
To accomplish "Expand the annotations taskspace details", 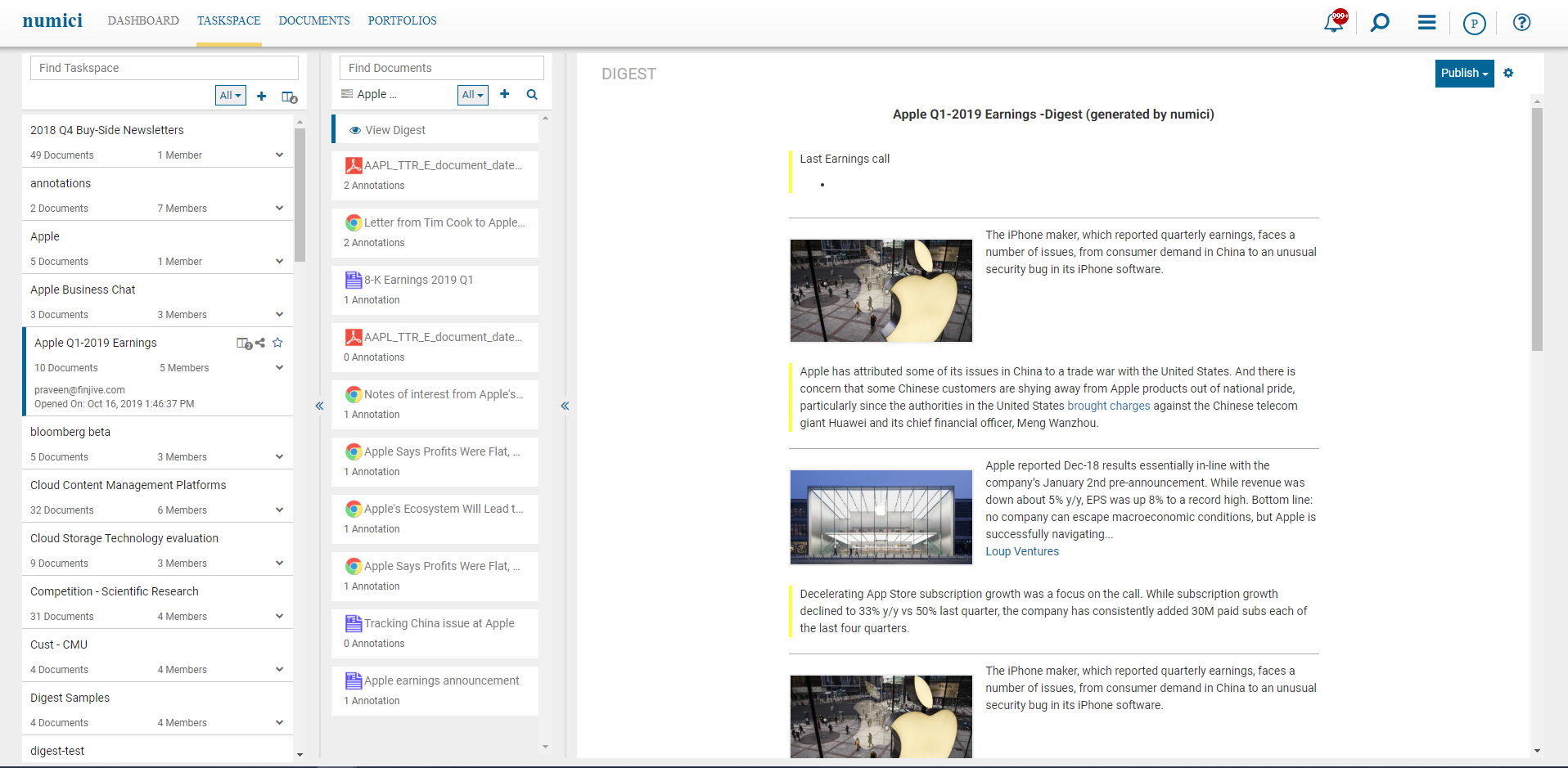I will coord(279,208).
